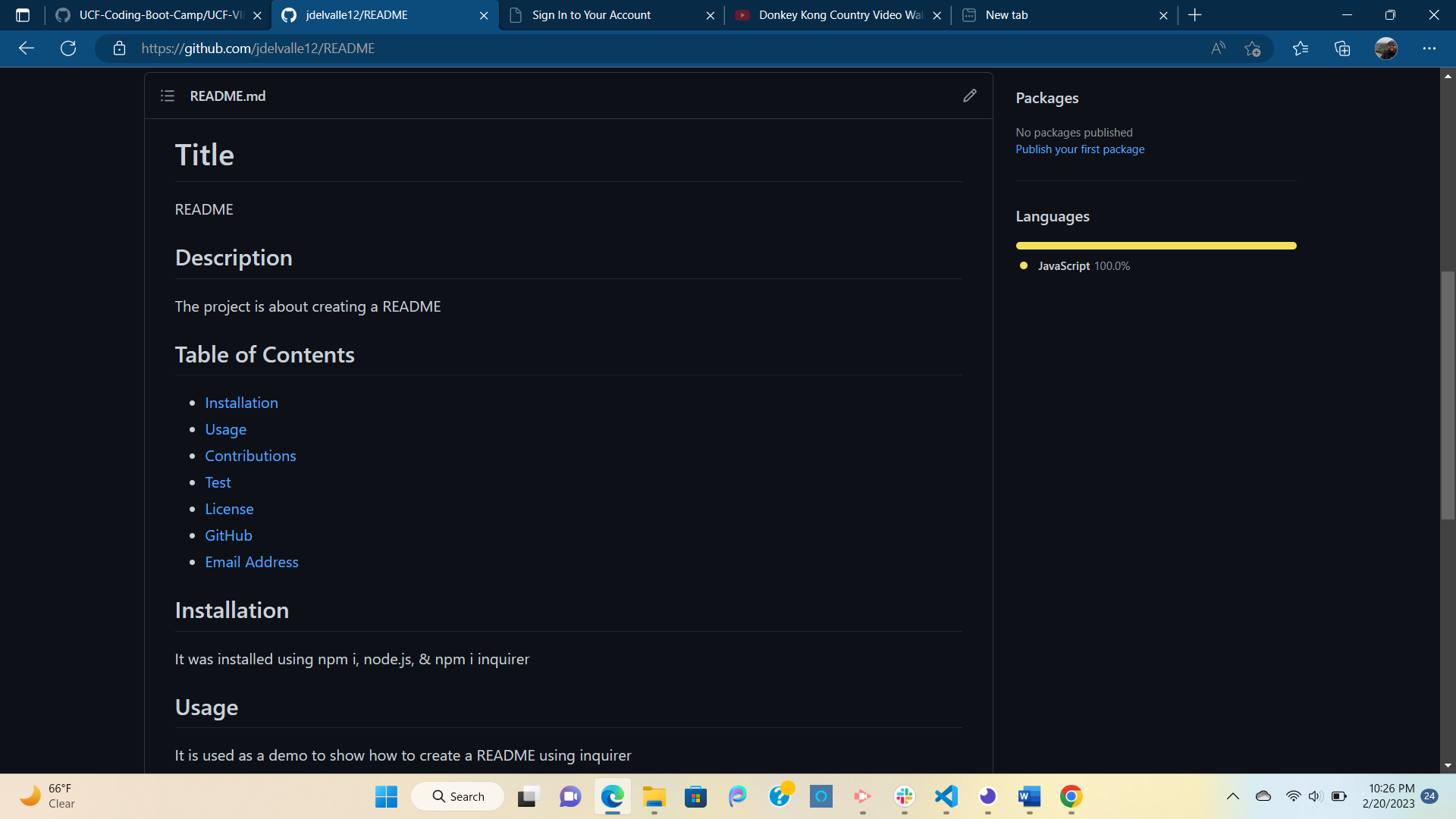The width and height of the screenshot is (1456, 819).
Task: Open Collections in the browser toolbar
Action: click(1341, 48)
